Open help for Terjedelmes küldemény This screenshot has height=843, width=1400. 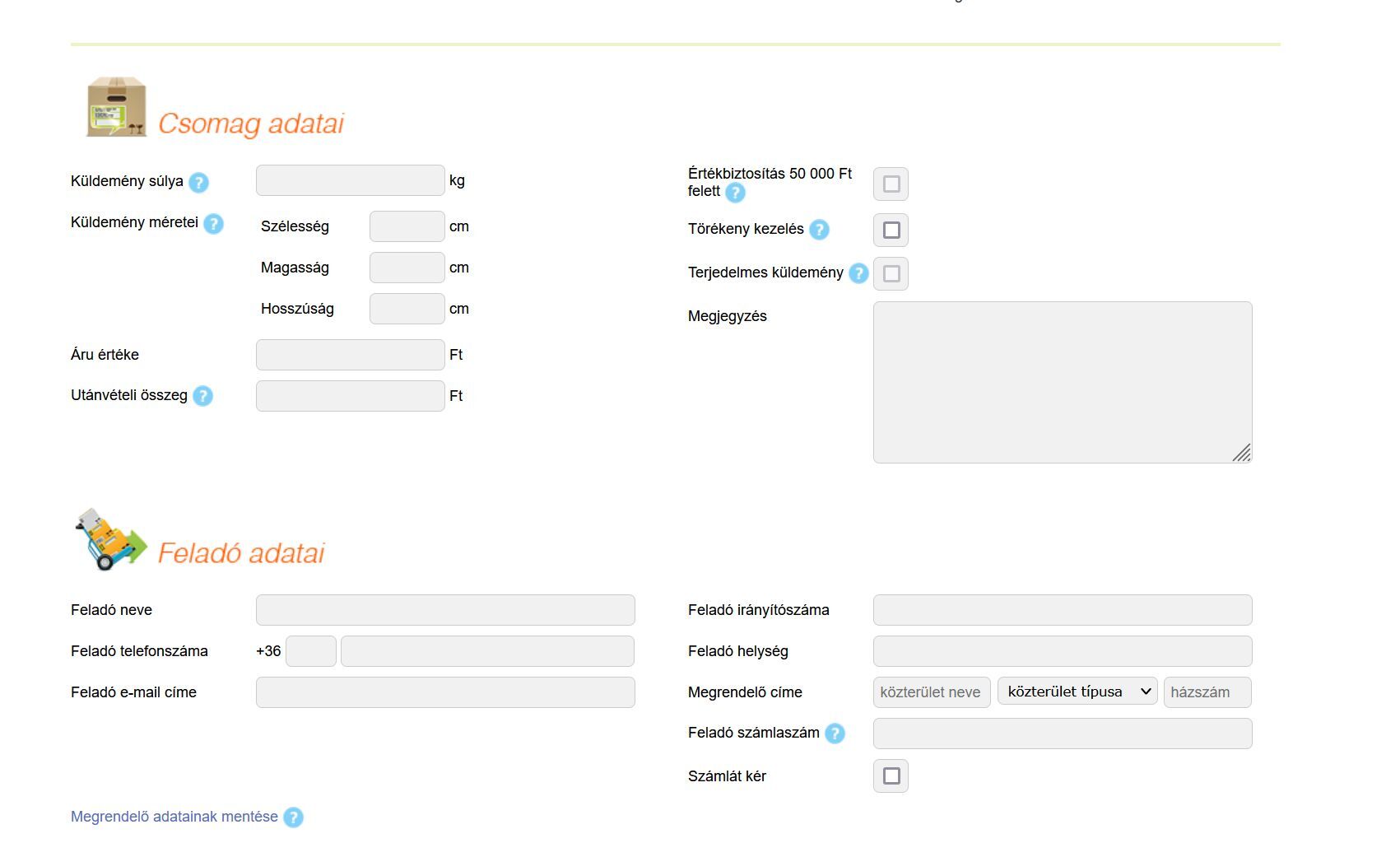858,273
